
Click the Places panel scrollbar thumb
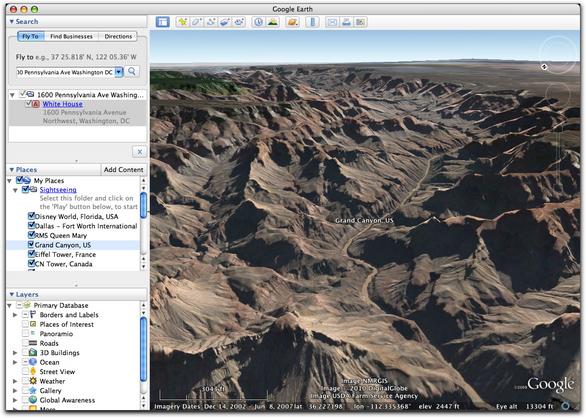(143, 205)
